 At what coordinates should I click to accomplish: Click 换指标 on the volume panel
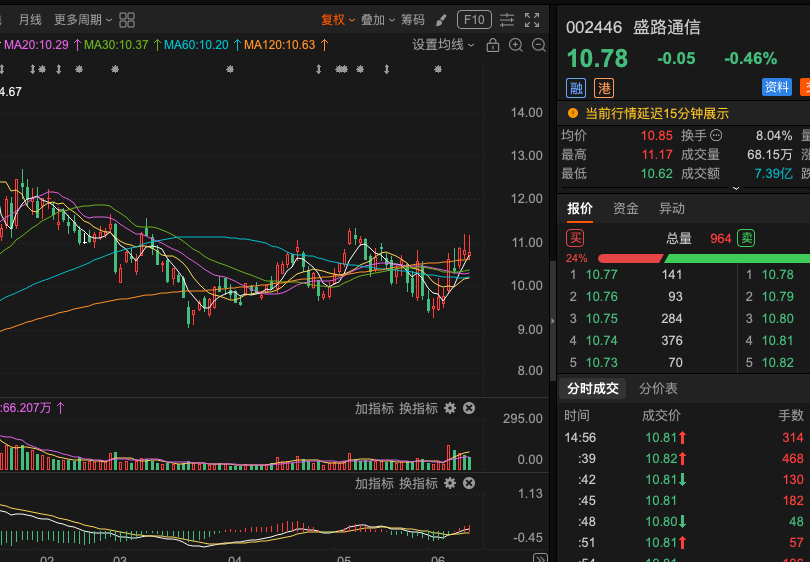point(418,409)
